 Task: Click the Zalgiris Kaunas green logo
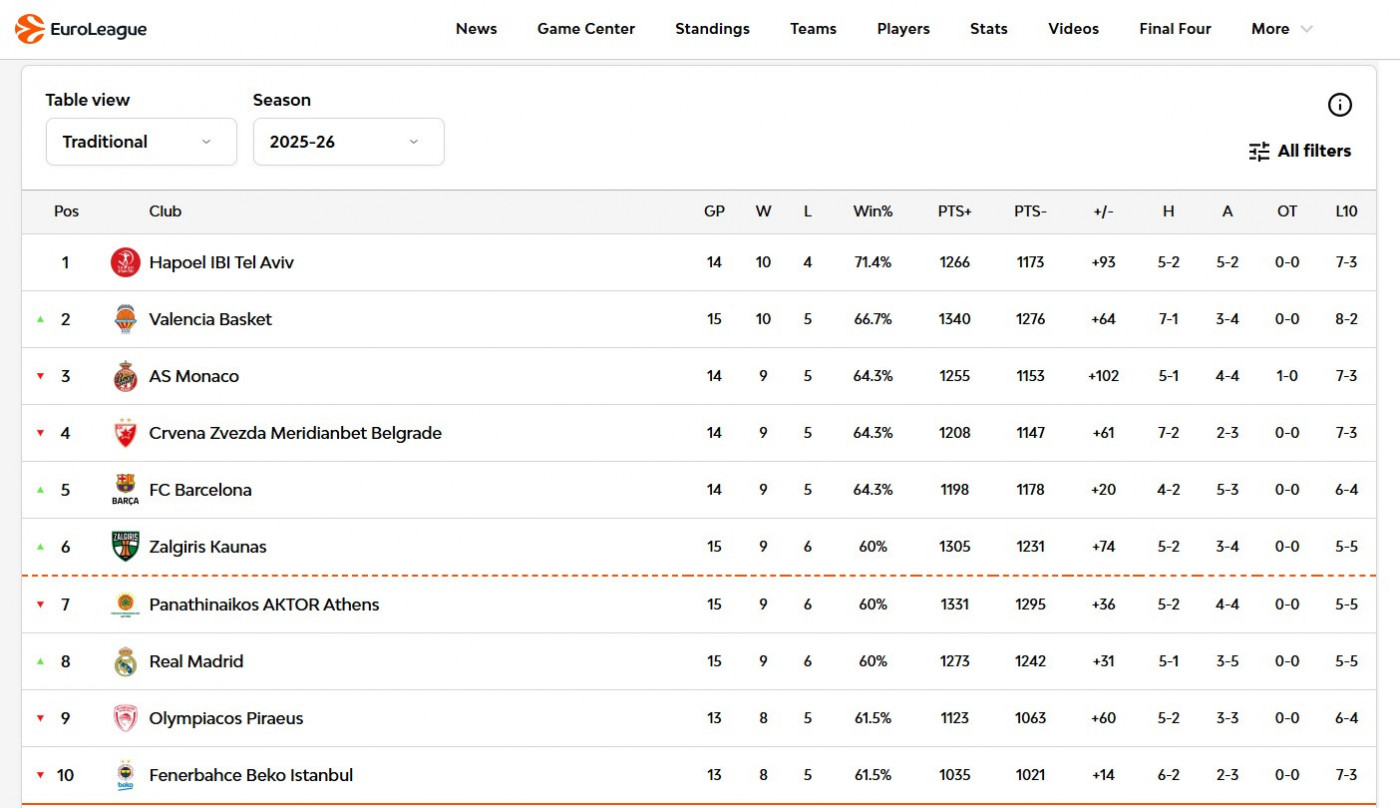tap(125, 547)
